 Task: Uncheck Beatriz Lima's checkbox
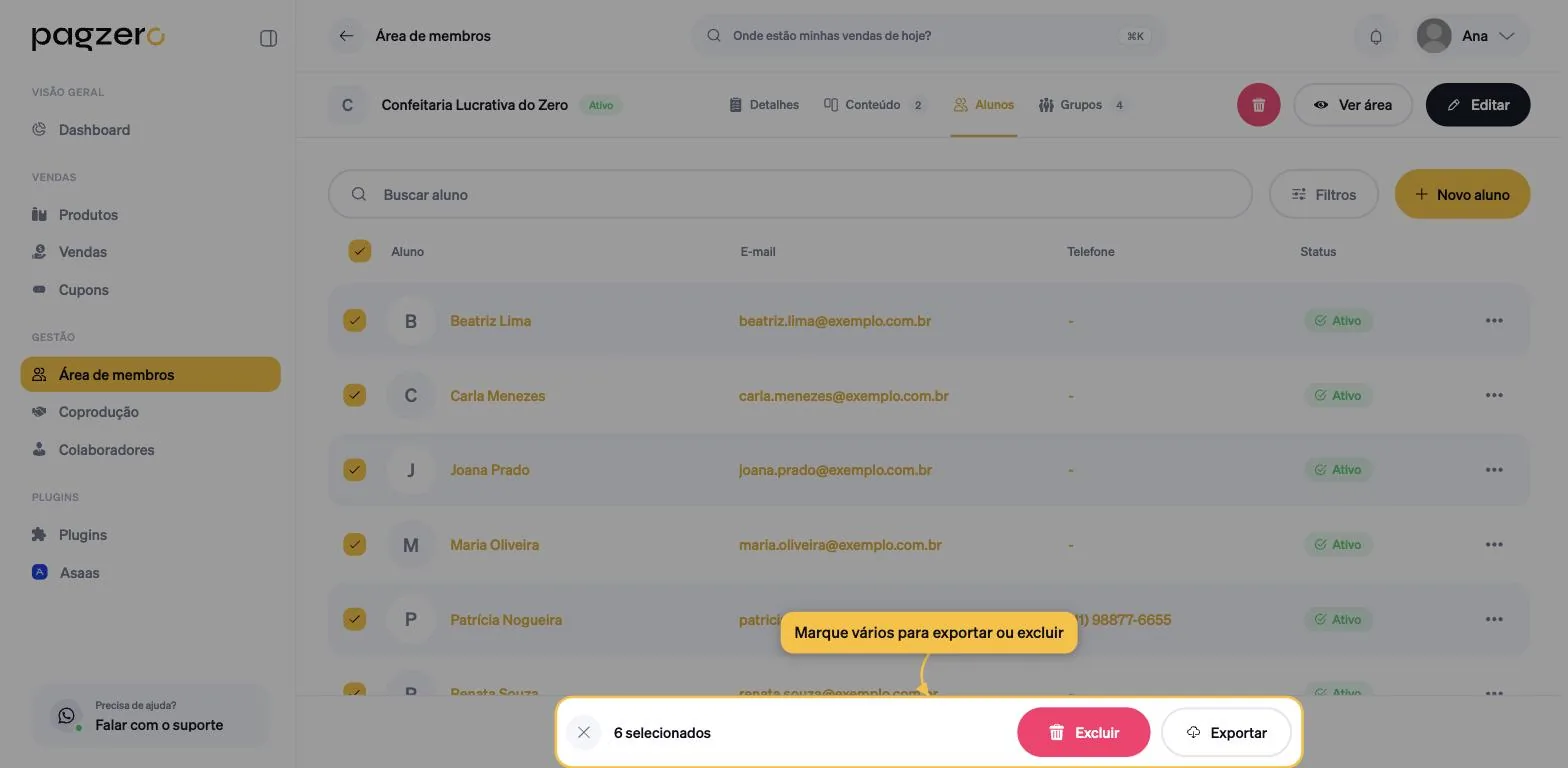(x=355, y=321)
